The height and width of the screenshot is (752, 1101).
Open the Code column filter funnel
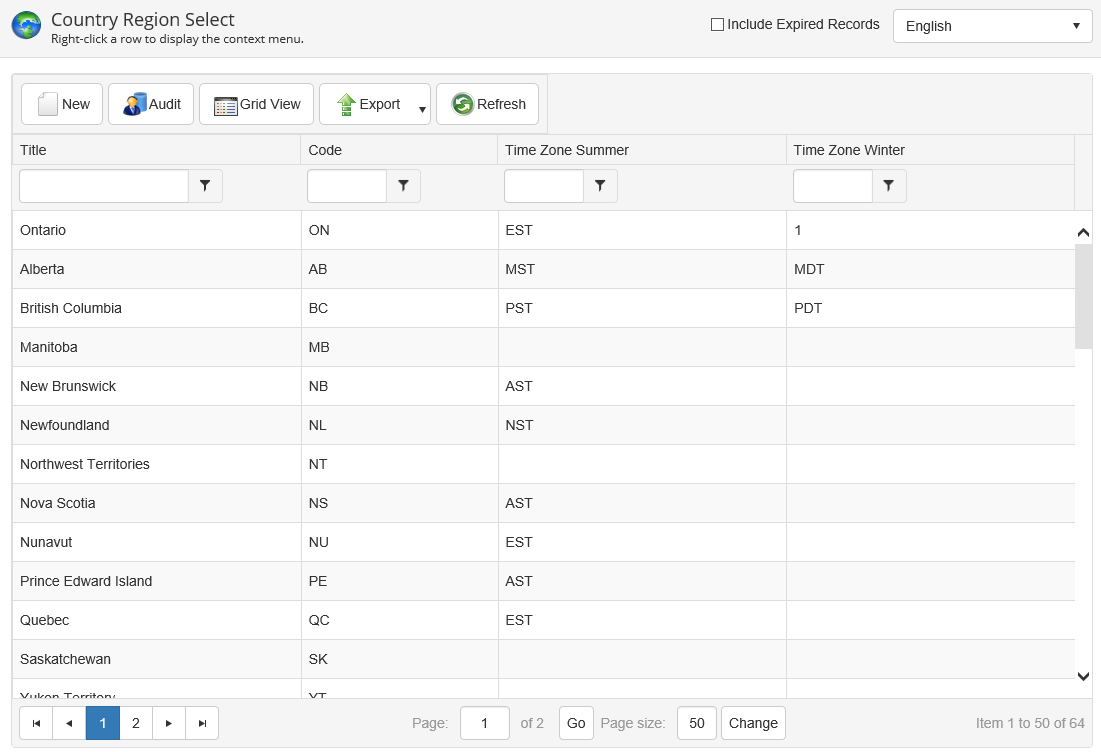tap(403, 186)
